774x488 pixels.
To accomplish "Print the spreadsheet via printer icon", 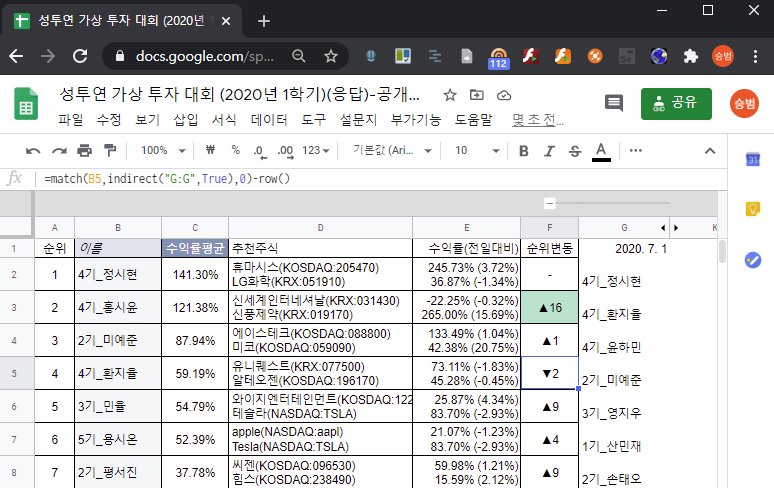I will pos(84,150).
